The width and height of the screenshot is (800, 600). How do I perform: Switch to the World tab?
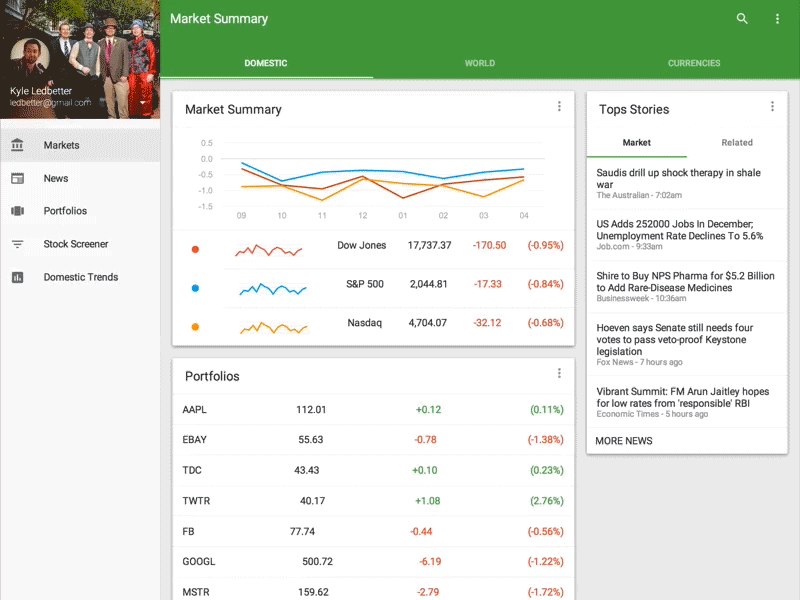coord(480,63)
